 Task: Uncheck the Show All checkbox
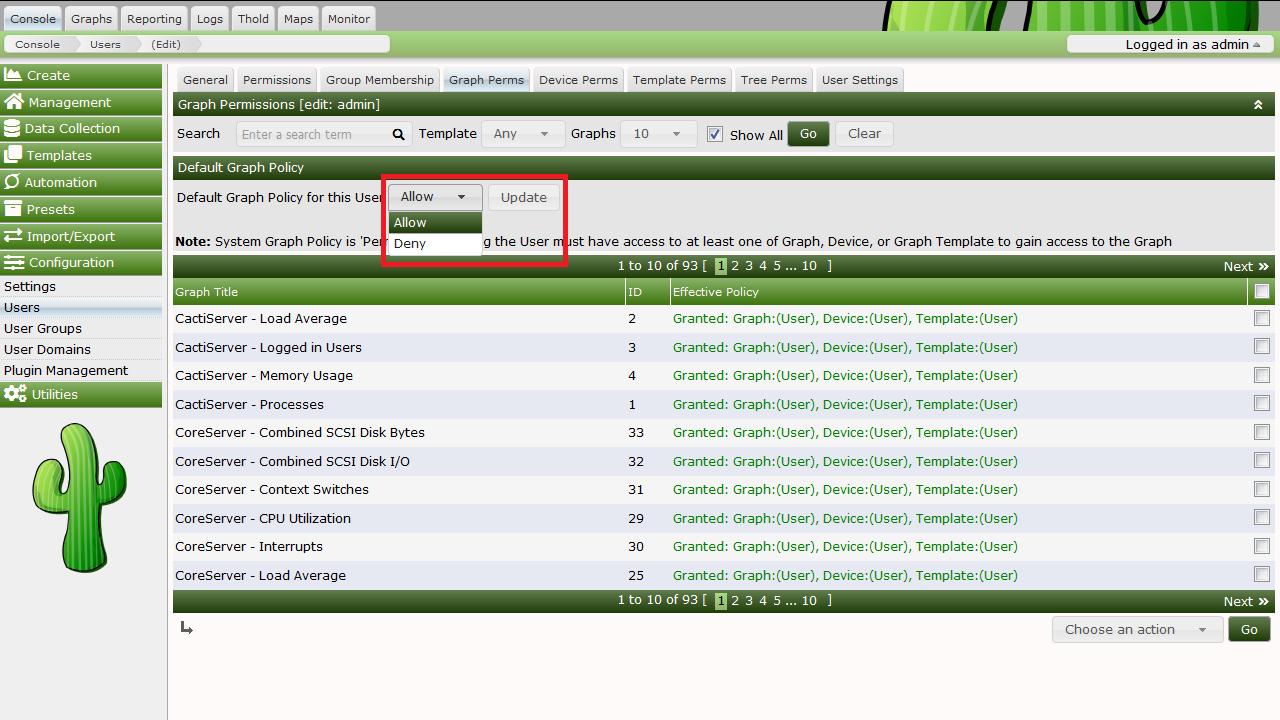tap(715, 134)
